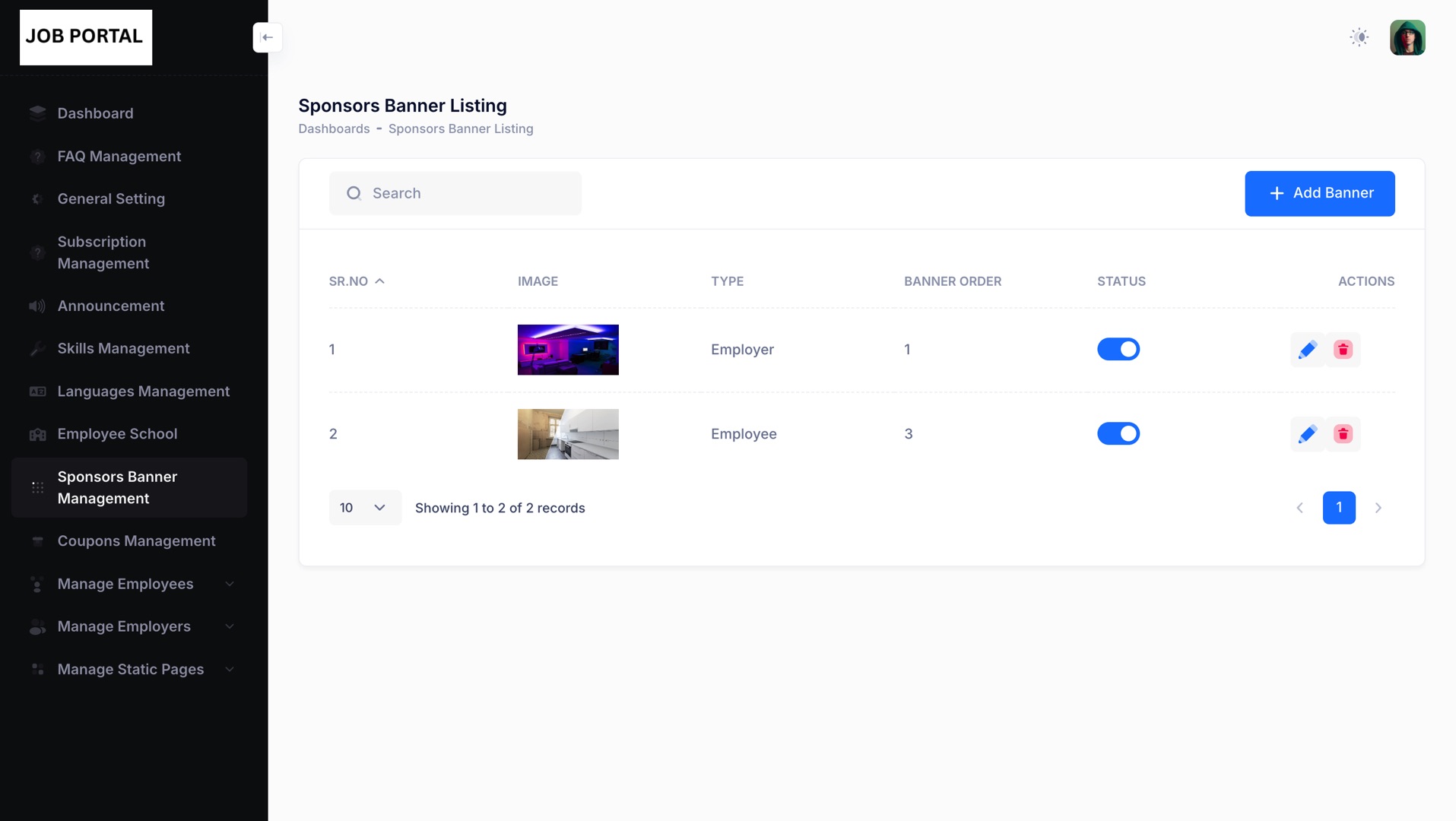Open the user profile avatar
The height and width of the screenshot is (821, 1456).
tap(1407, 37)
